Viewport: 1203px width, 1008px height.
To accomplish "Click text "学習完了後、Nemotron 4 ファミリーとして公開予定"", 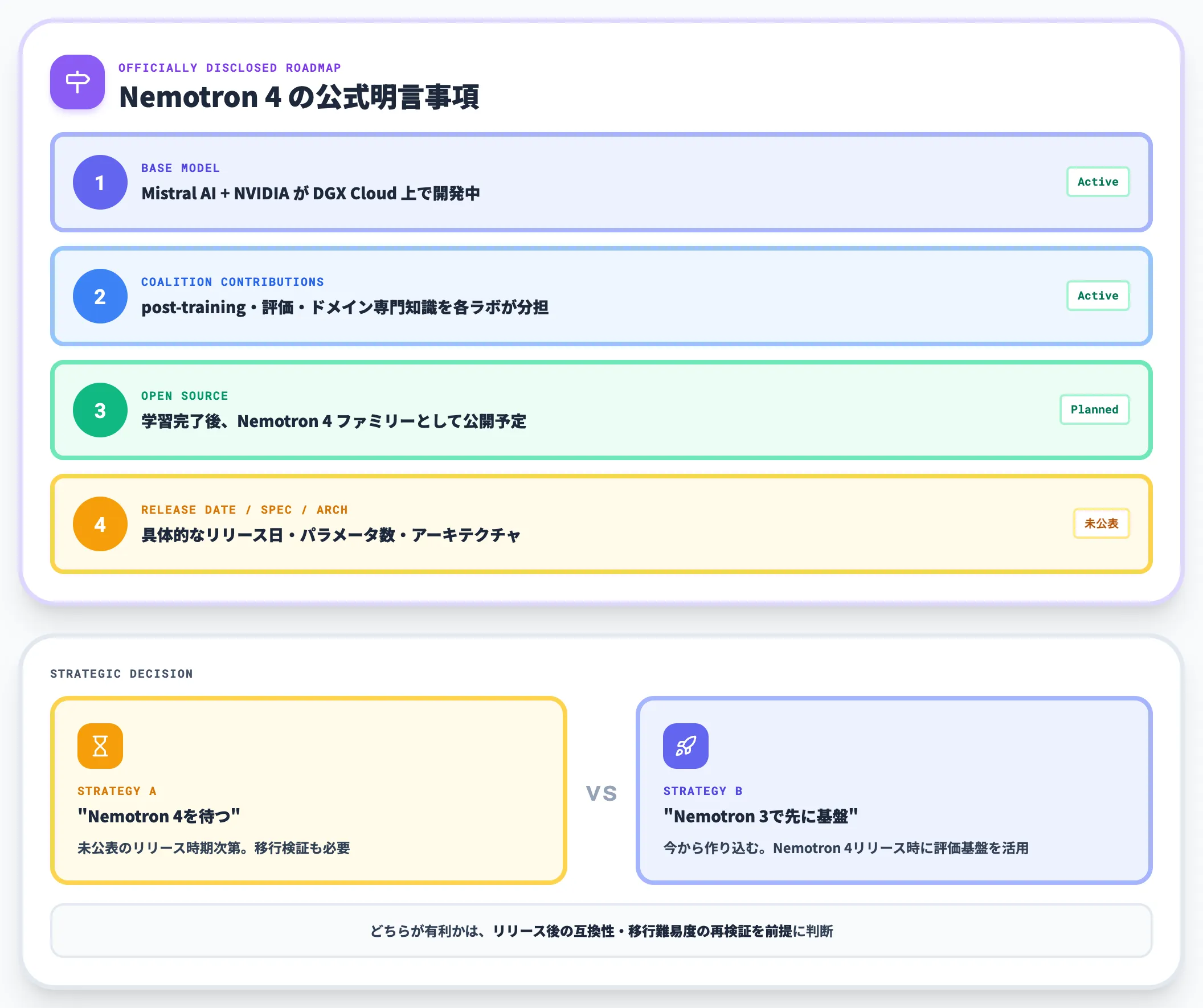I will point(333,421).
